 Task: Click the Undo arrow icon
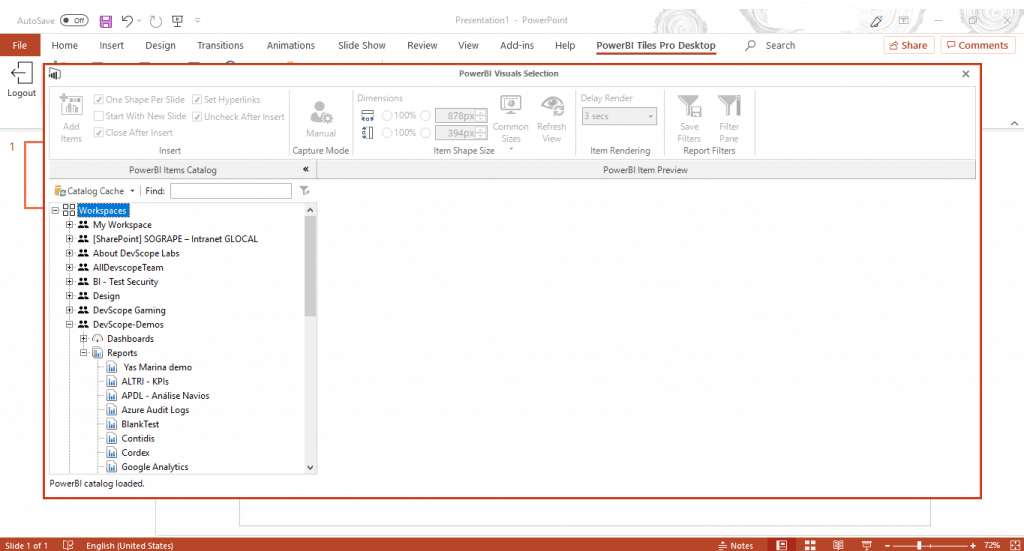pos(127,21)
